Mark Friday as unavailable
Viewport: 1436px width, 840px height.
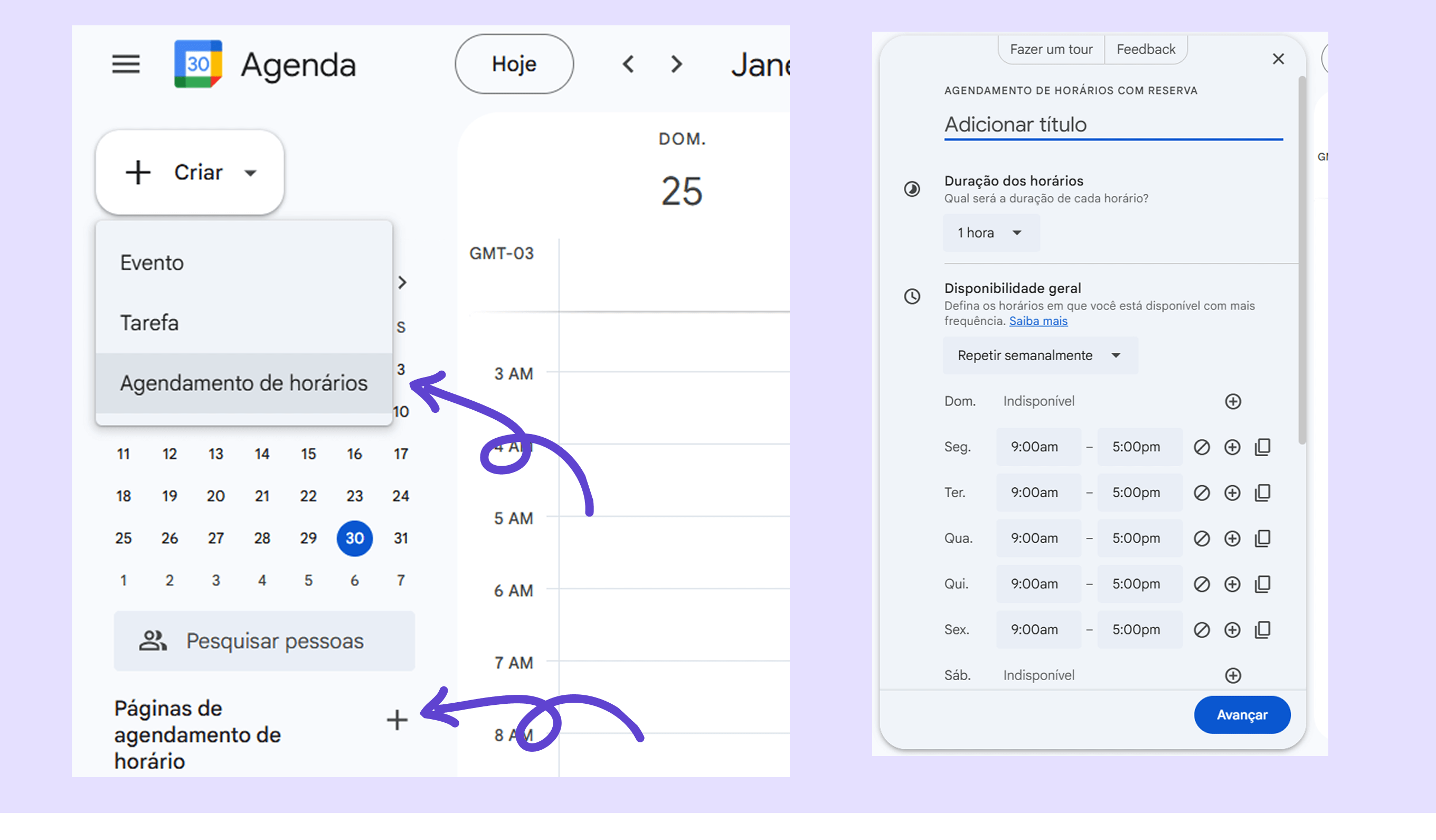pos(1201,629)
